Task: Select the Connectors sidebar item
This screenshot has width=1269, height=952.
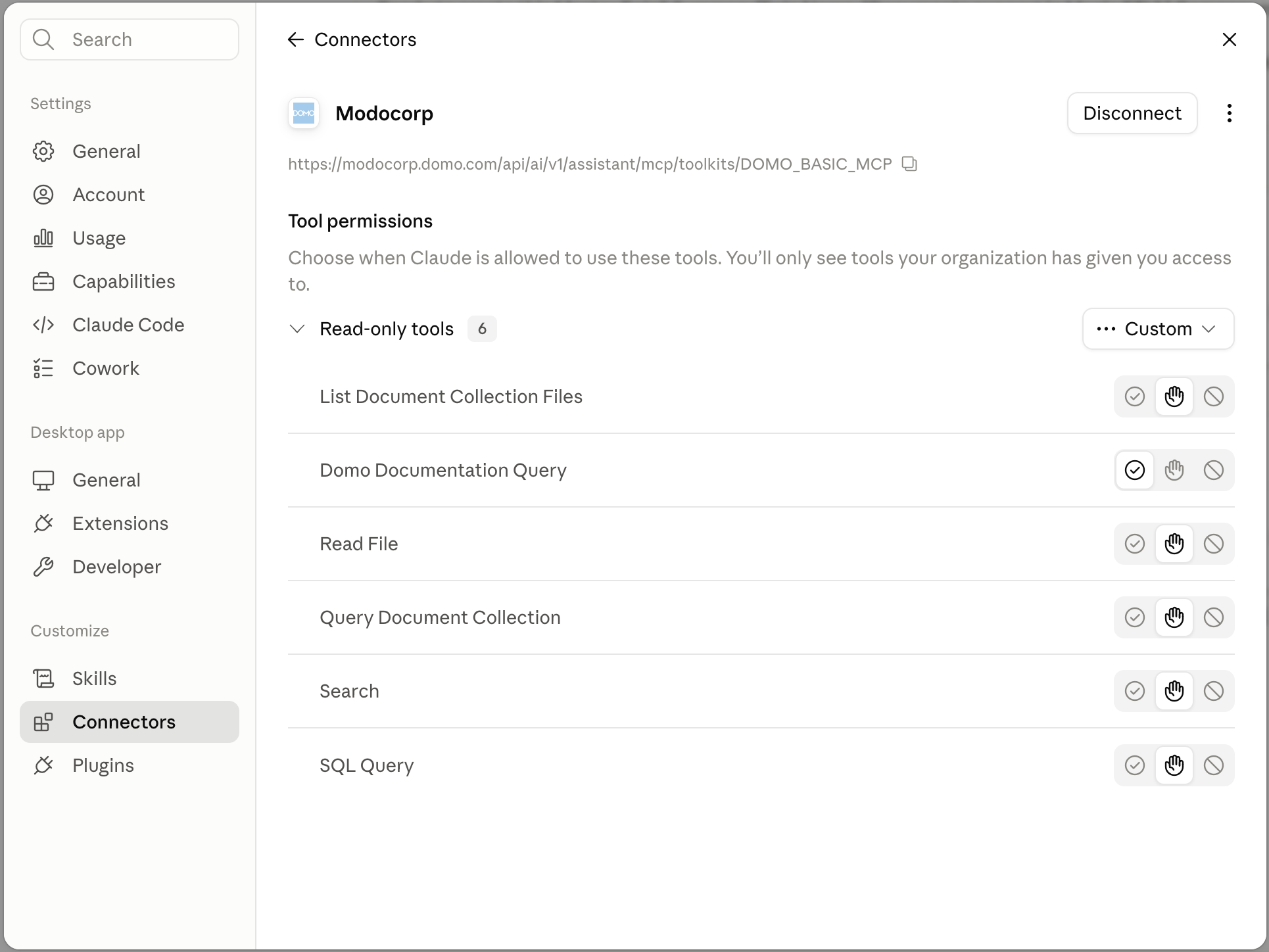Action: point(130,722)
